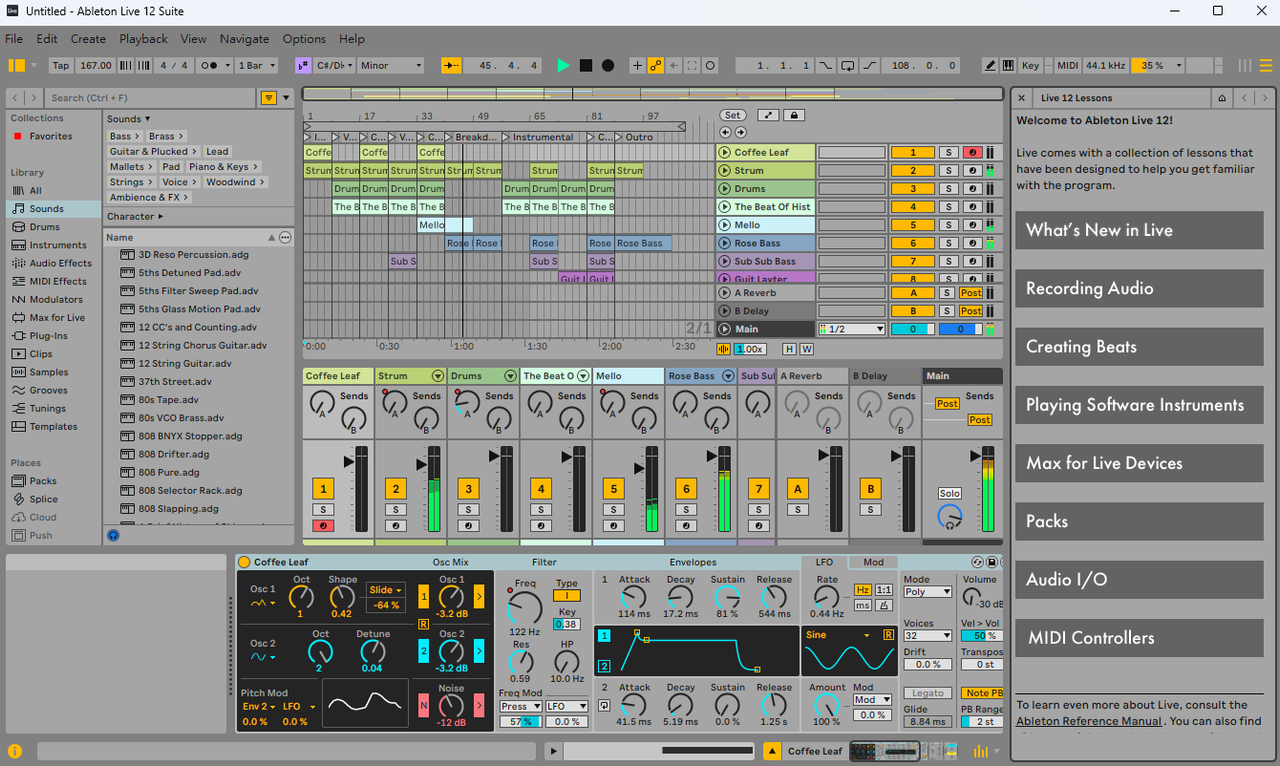Stop playback using the square Stop button

point(586,66)
